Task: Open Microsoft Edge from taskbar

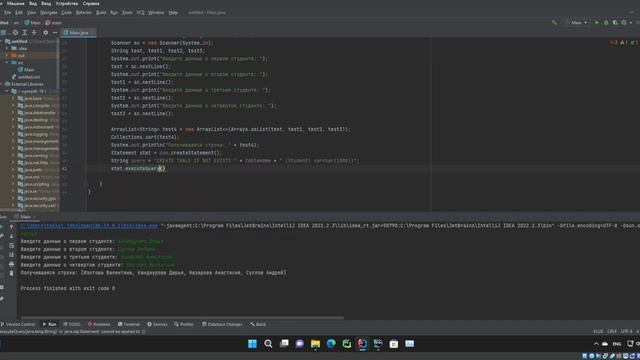Action: click(x=331, y=344)
